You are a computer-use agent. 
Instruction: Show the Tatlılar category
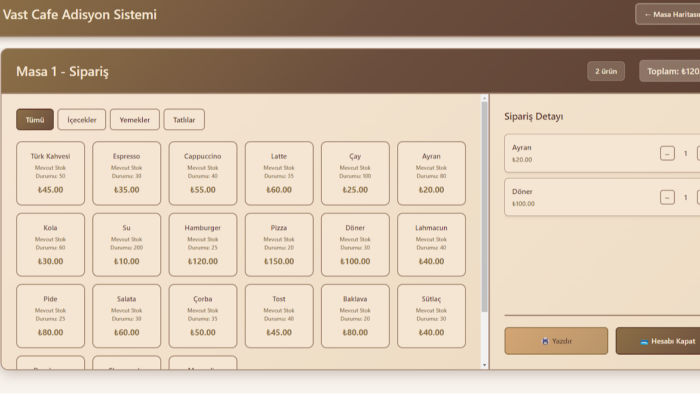[x=184, y=120]
